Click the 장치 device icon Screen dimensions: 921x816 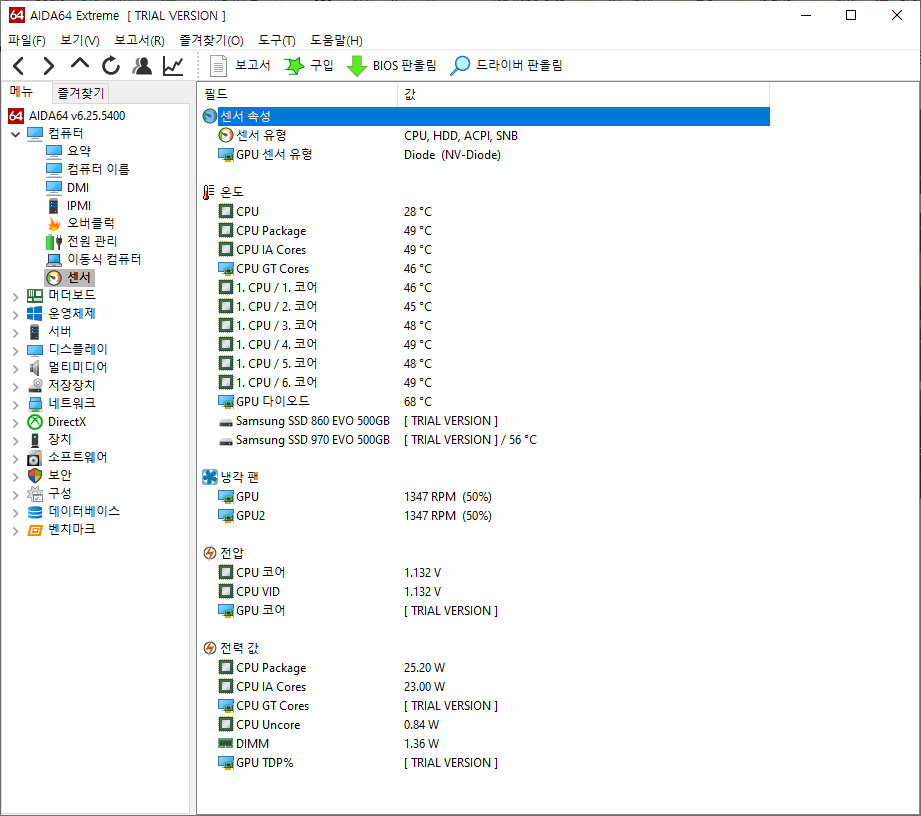(35, 439)
